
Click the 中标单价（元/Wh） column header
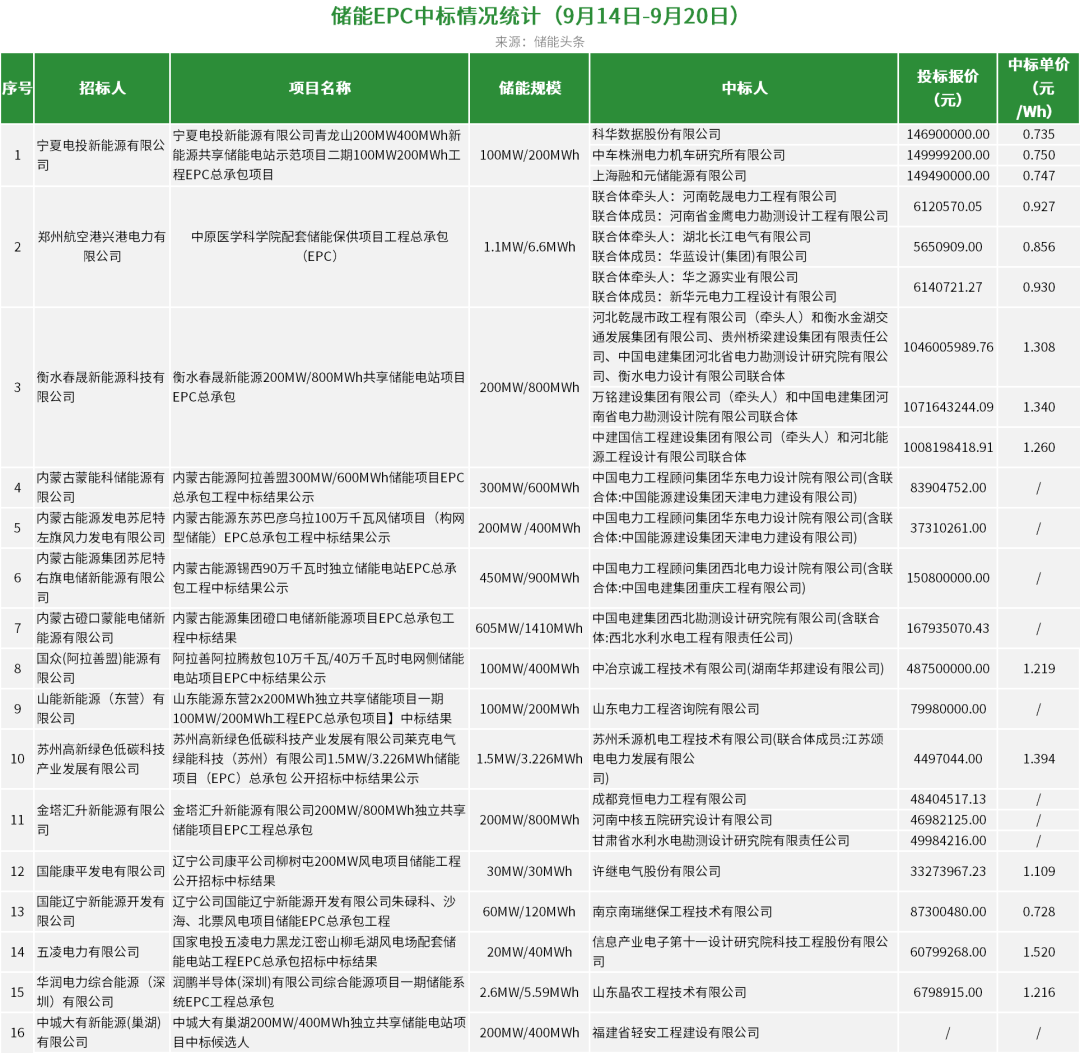click(x=1038, y=88)
